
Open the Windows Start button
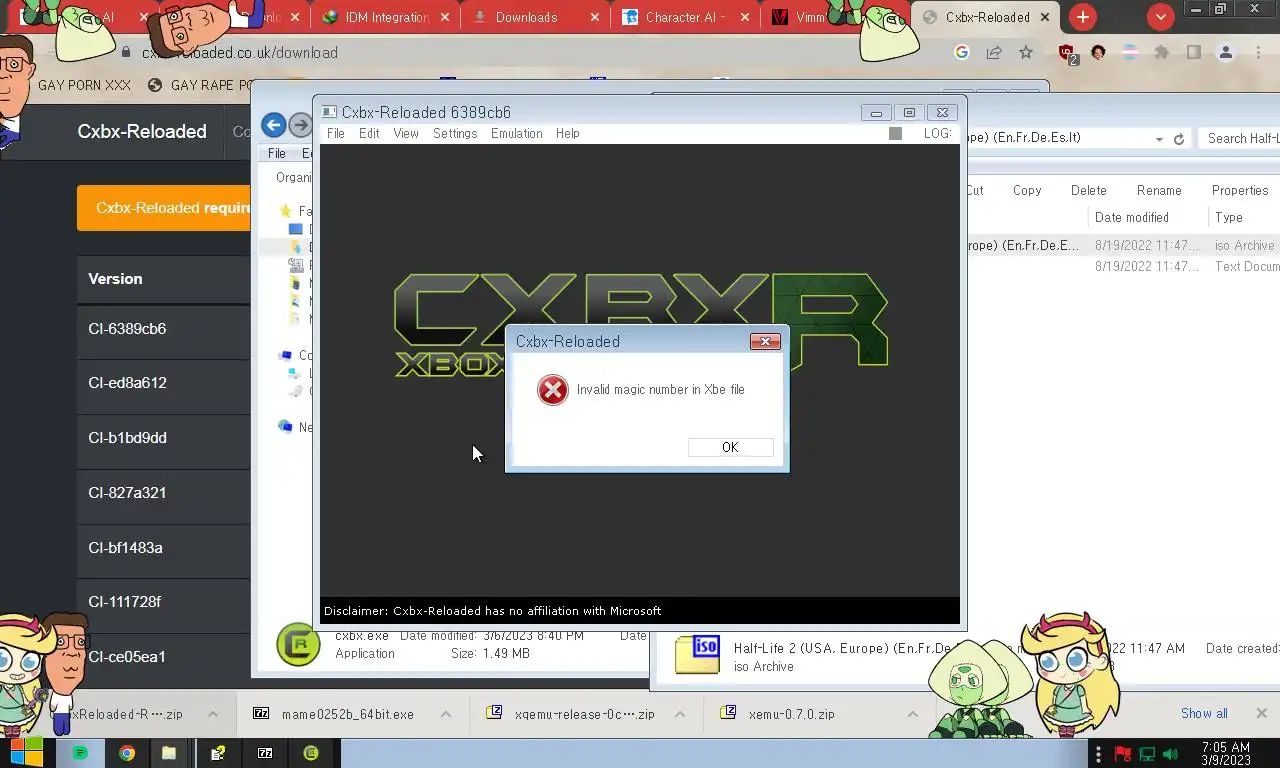(x=26, y=753)
